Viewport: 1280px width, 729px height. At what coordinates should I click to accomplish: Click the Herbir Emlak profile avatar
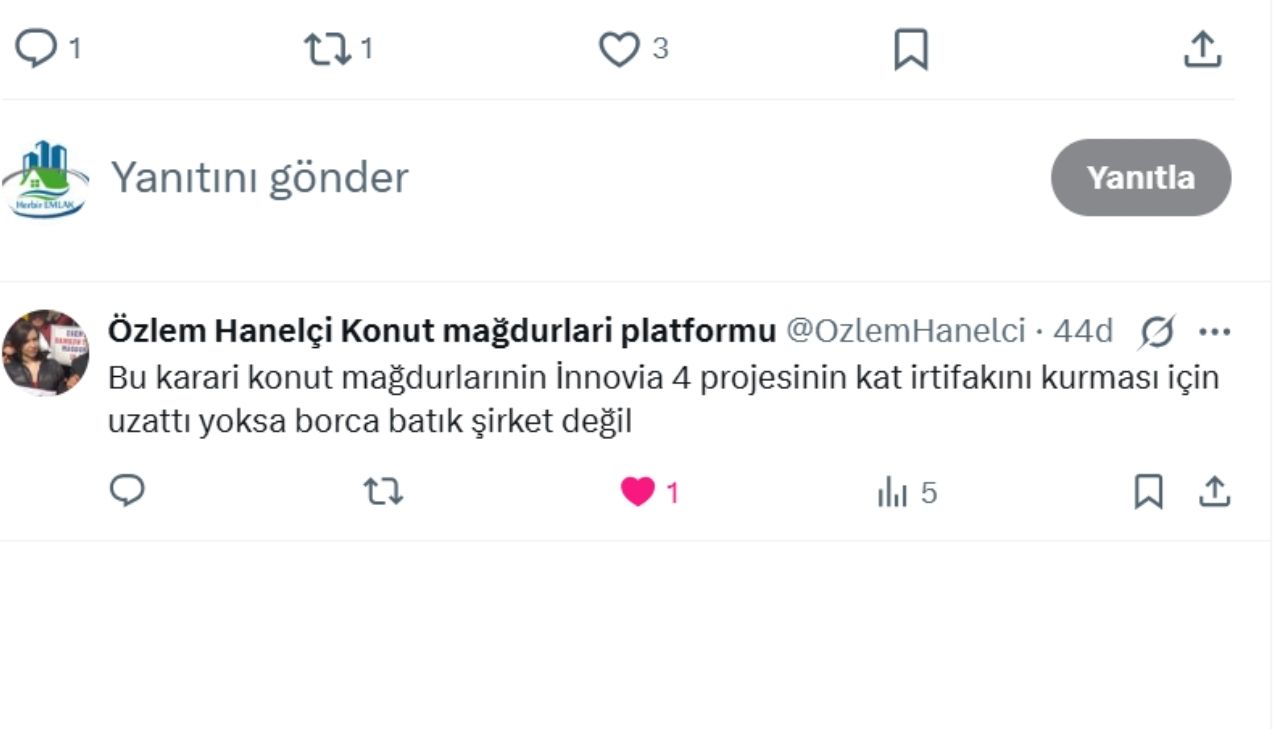click(x=46, y=179)
